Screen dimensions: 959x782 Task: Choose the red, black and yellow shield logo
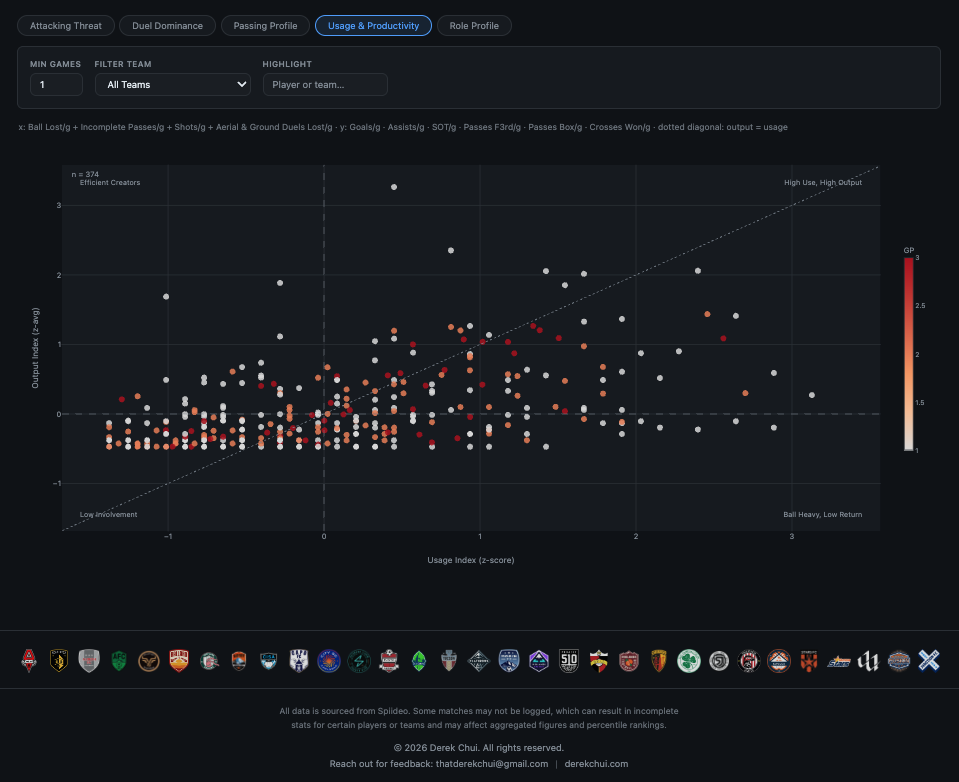coord(599,661)
